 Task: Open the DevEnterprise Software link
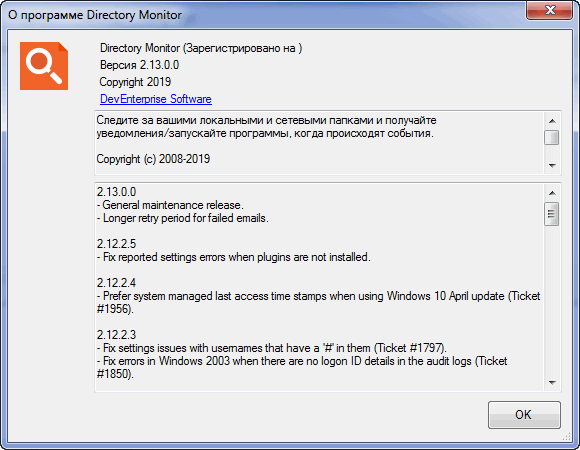pos(156,99)
